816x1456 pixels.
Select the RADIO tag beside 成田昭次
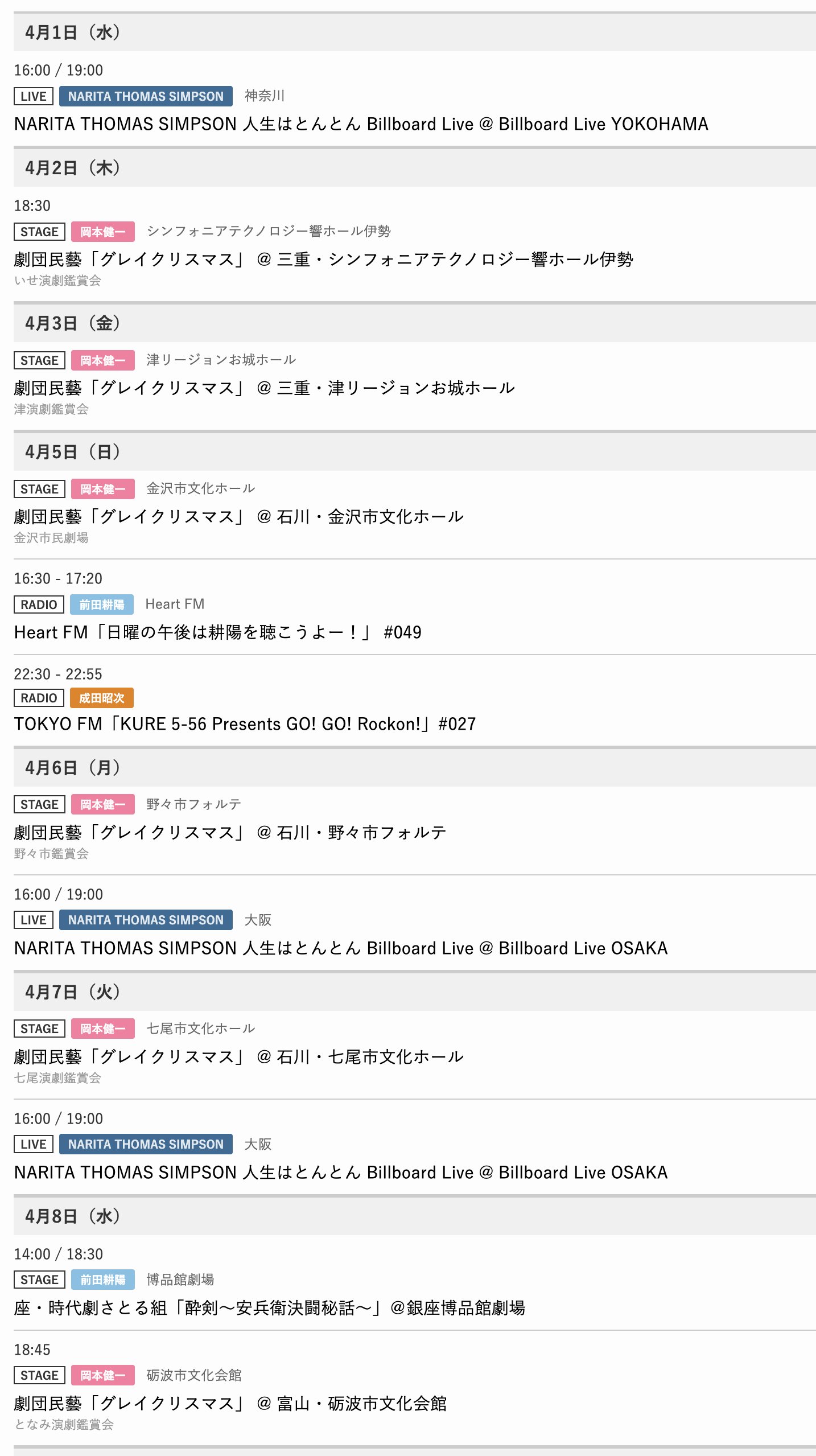pyautogui.click(x=39, y=698)
